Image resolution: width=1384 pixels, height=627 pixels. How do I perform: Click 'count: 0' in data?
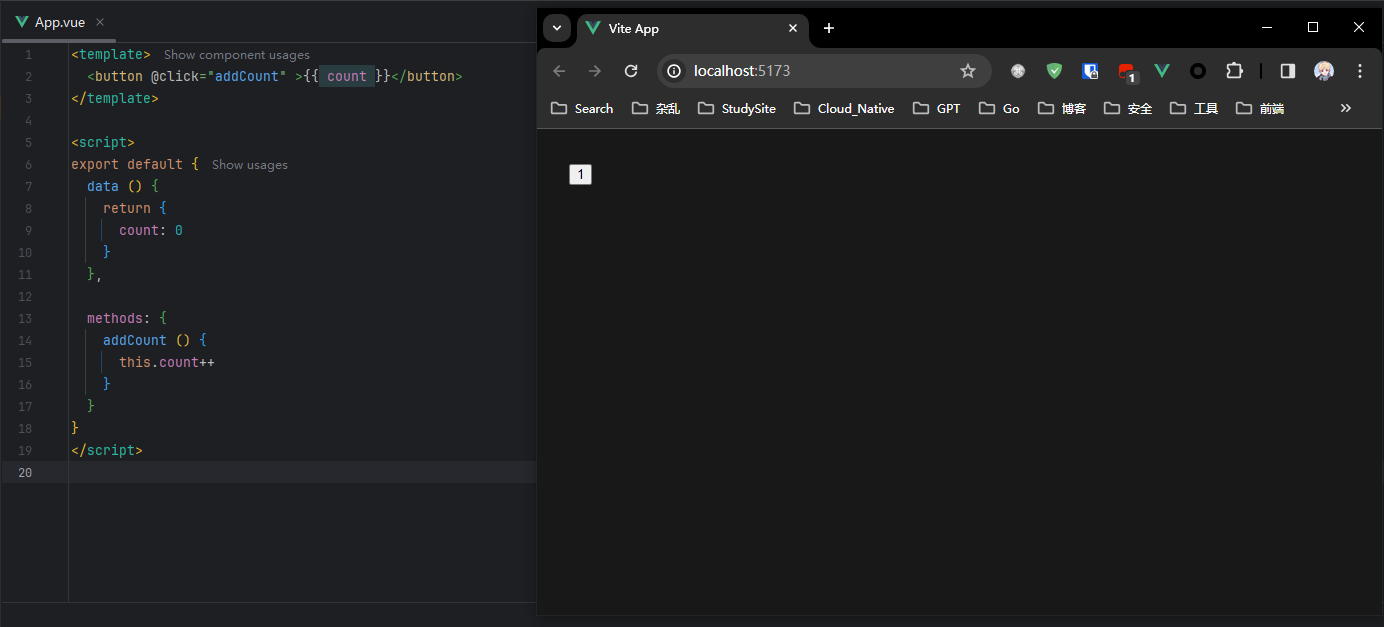coord(151,230)
